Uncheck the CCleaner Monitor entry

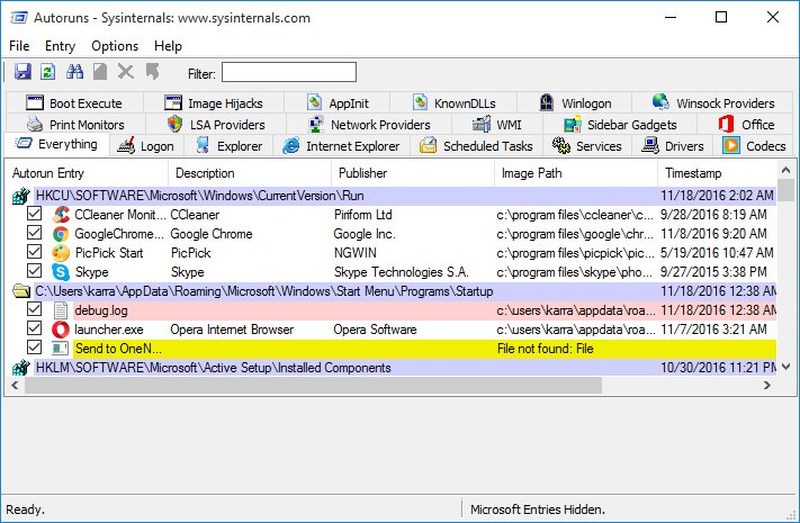click(34, 214)
